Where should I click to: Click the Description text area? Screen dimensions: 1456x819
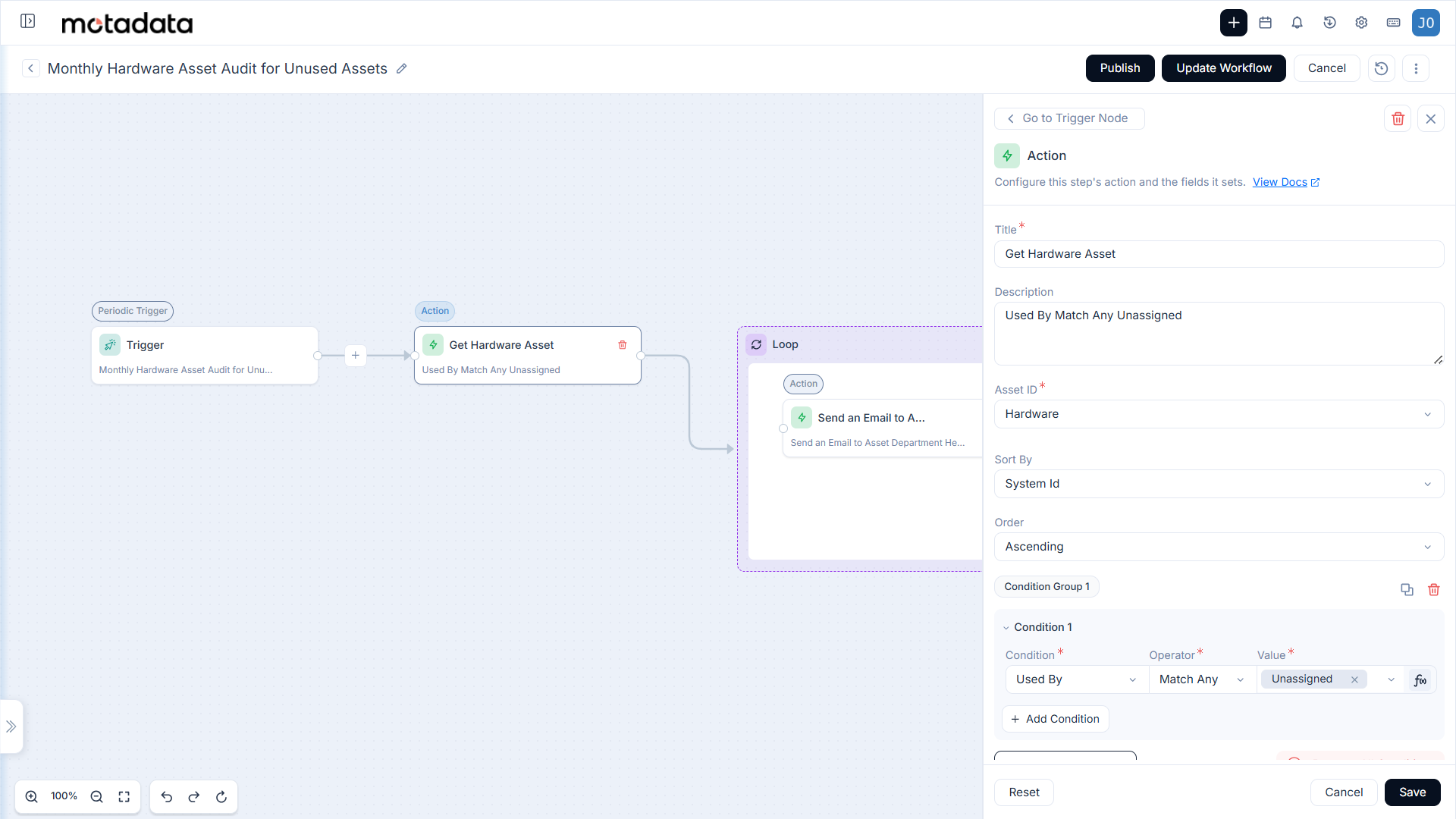coord(1219,334)
